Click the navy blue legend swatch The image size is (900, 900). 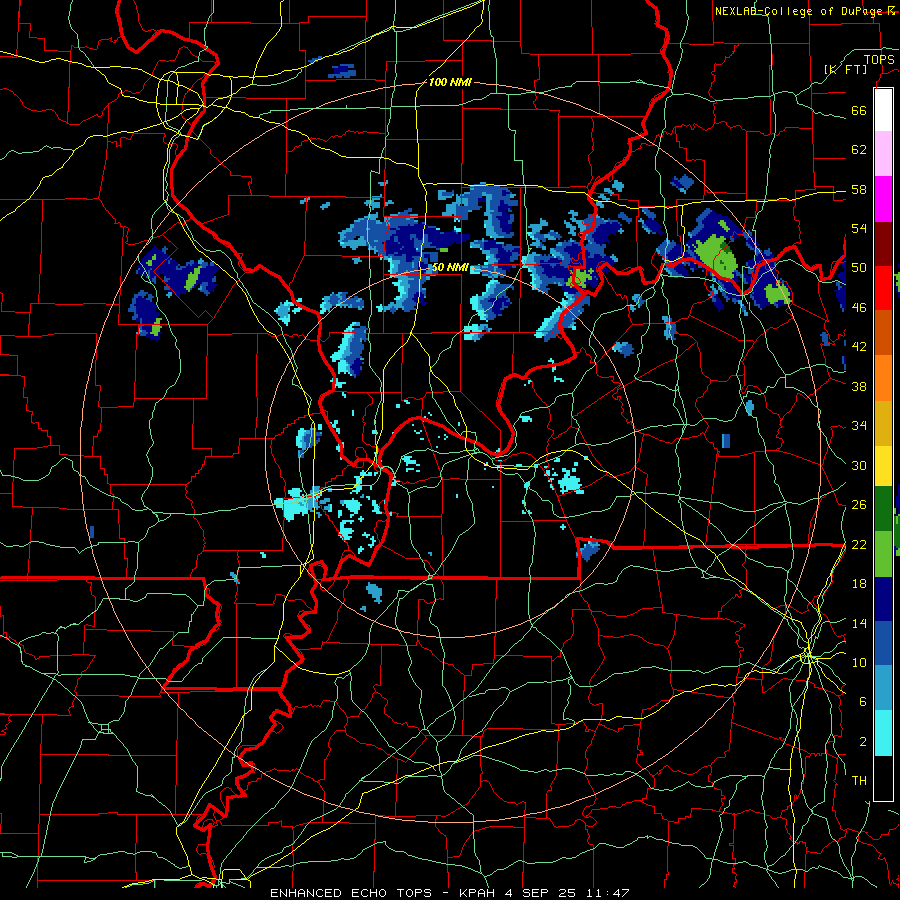coord(883,599)
